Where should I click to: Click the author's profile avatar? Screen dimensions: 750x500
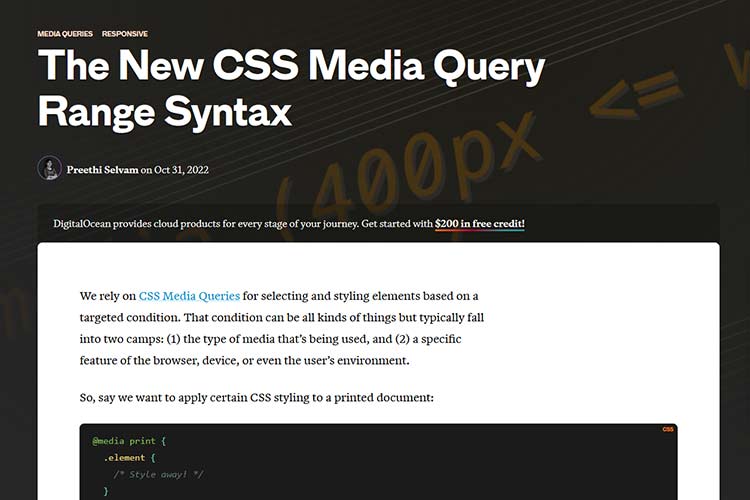50,168
